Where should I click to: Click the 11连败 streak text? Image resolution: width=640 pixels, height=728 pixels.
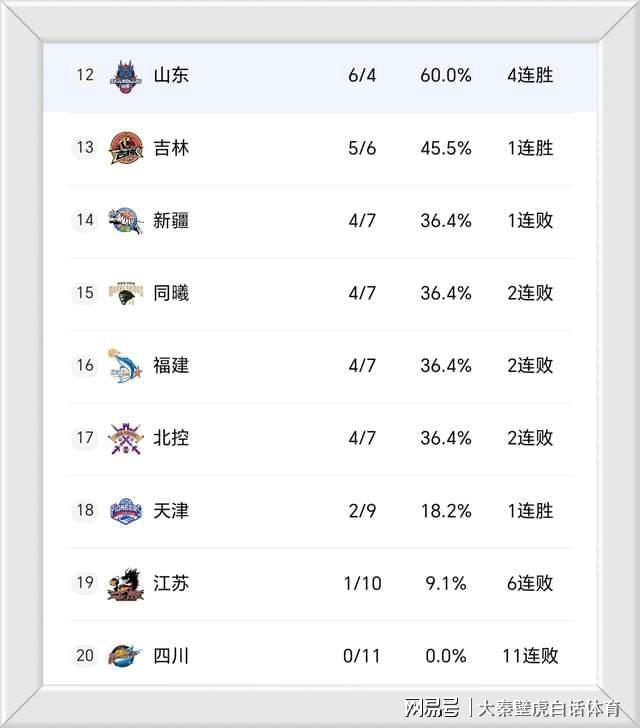click(x=530, y=656)
